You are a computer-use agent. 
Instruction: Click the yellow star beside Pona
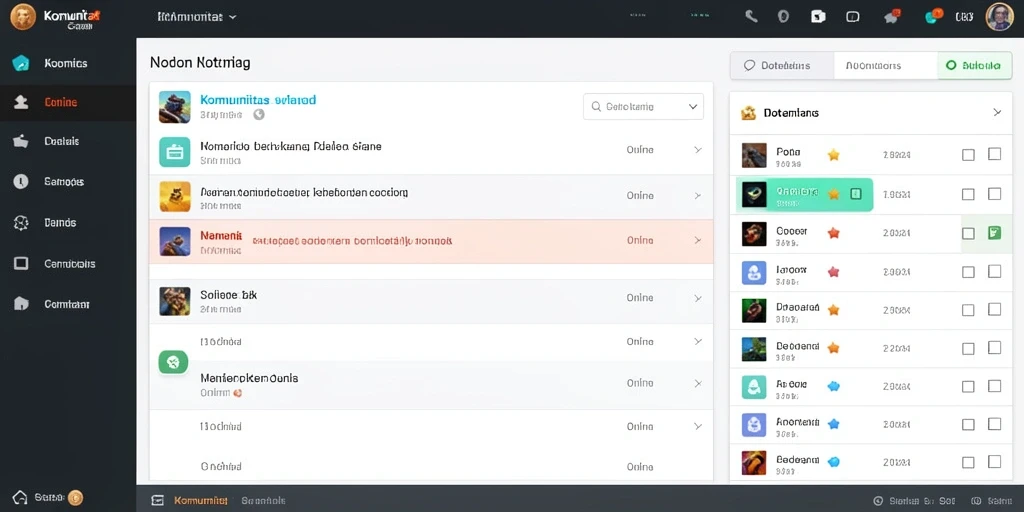tap(833, 155)
